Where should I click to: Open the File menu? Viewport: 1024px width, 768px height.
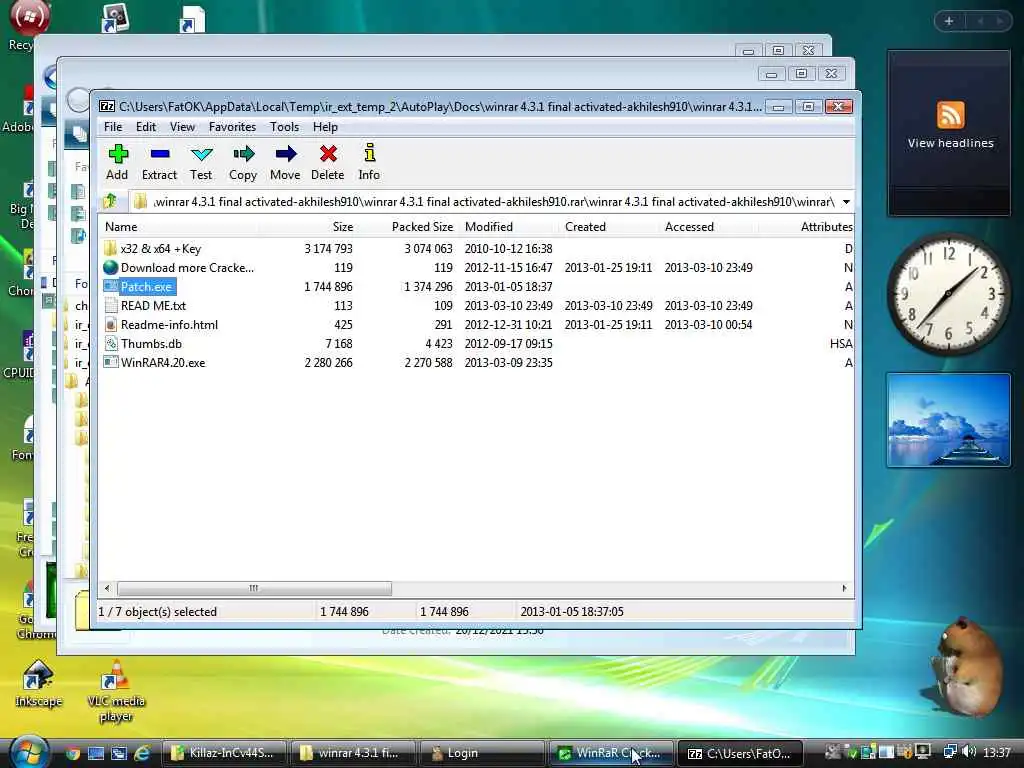tap(113, 127)
